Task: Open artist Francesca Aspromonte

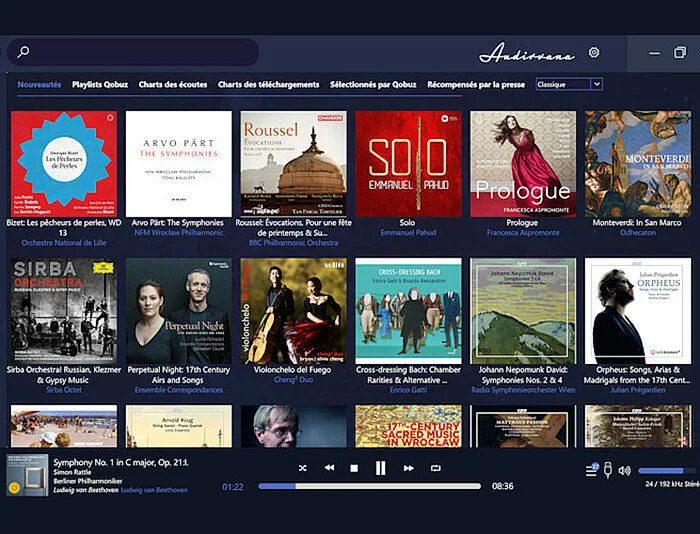Action: coord(523,233)
